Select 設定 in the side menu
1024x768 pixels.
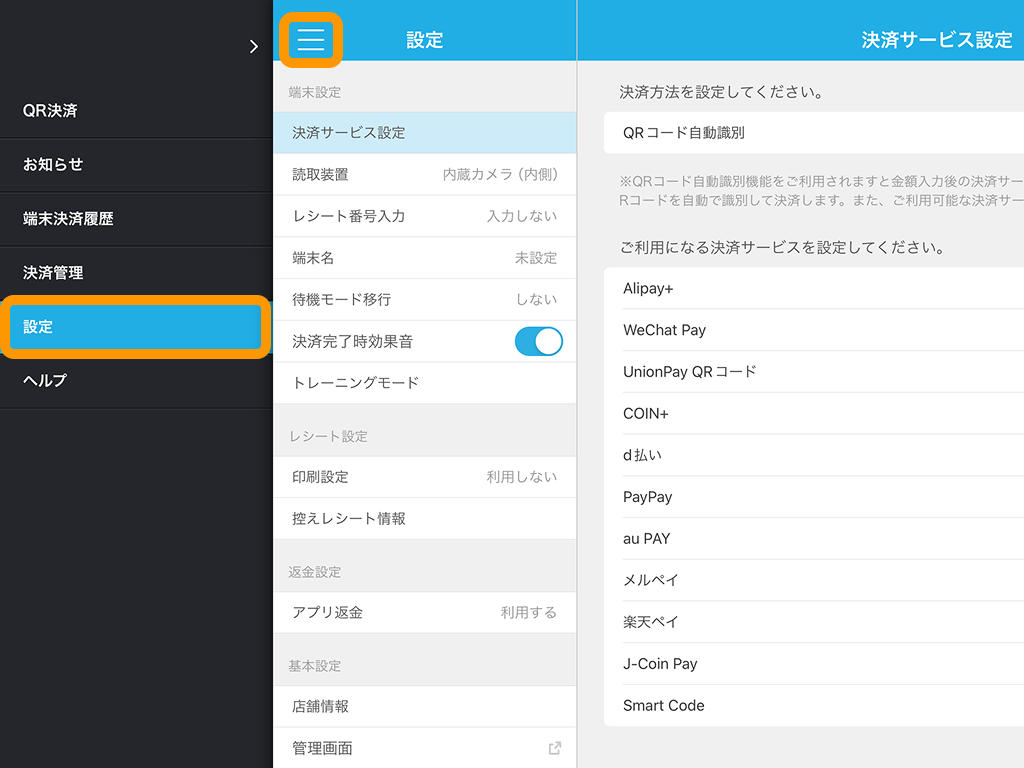[135, 327]
